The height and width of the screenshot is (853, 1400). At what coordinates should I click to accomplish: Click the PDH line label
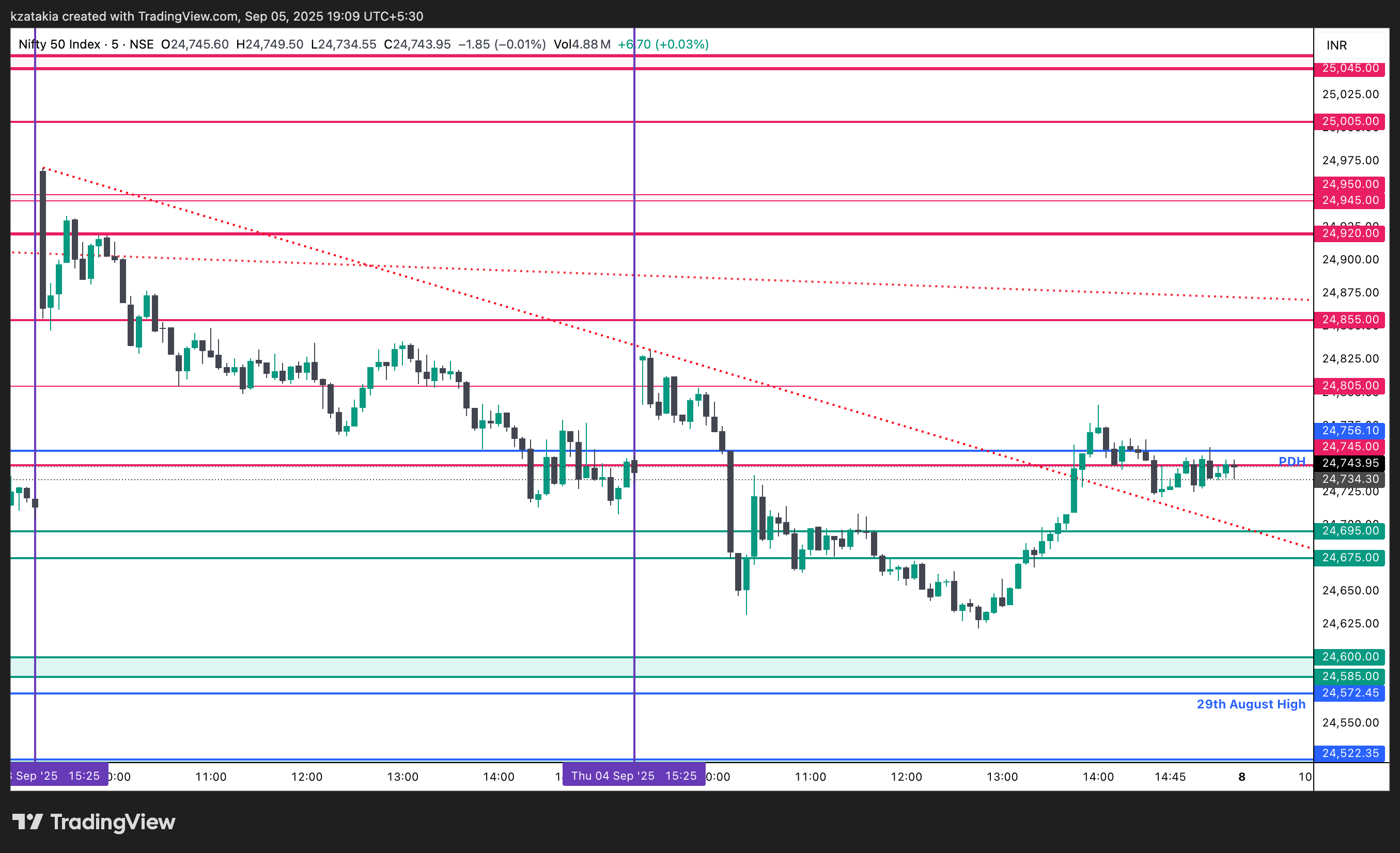click(x=1292, y=461)
